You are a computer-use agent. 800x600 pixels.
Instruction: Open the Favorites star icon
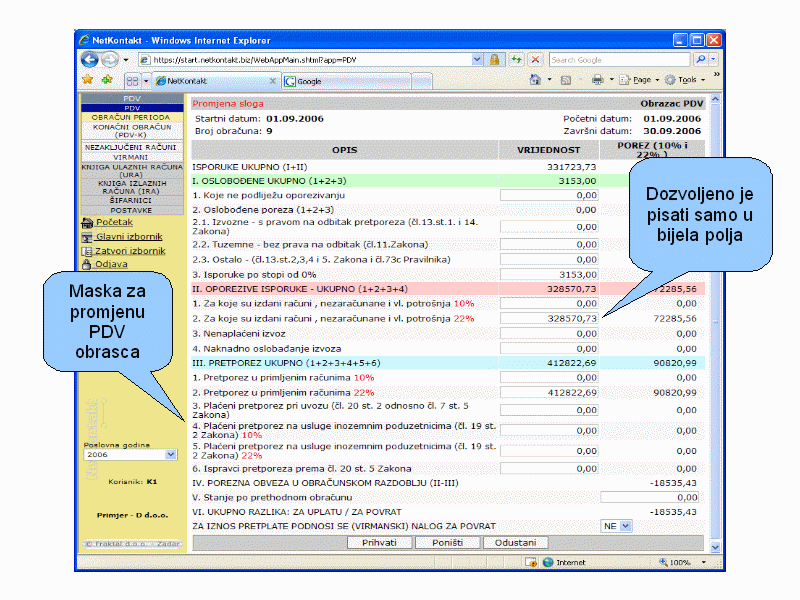(87, 80)
